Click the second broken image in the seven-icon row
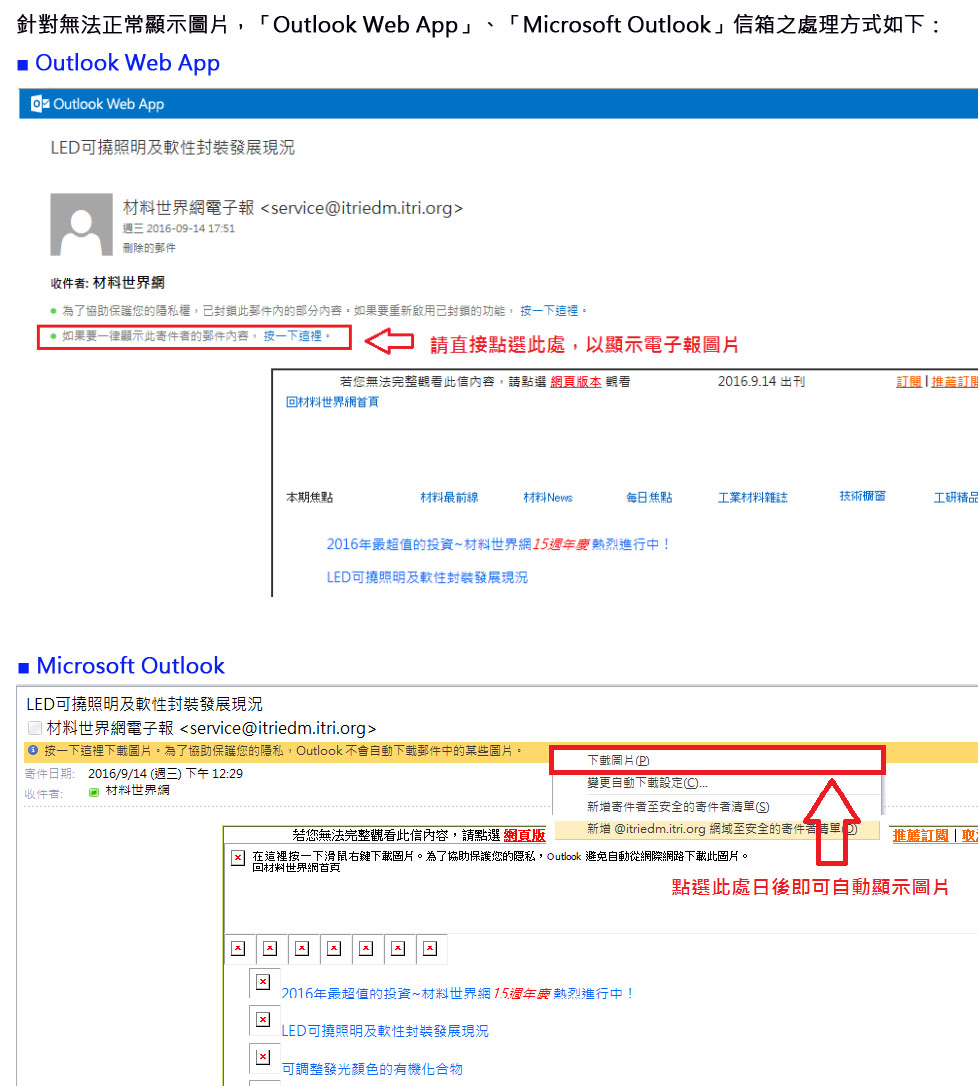978x1086 pixels. coord(270,949)
